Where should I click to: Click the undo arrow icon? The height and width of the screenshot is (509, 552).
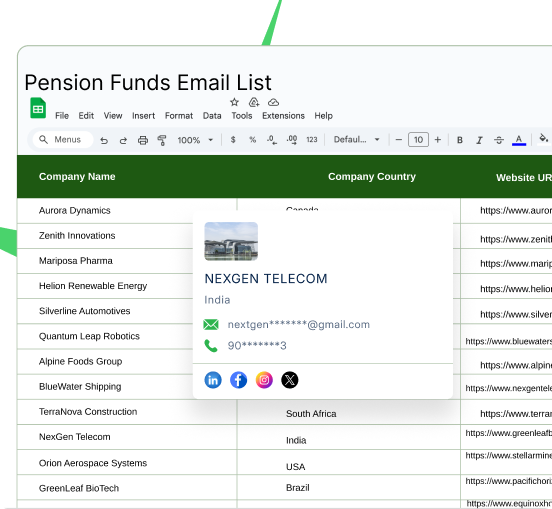pyautogui.click(x=104, y=141)
